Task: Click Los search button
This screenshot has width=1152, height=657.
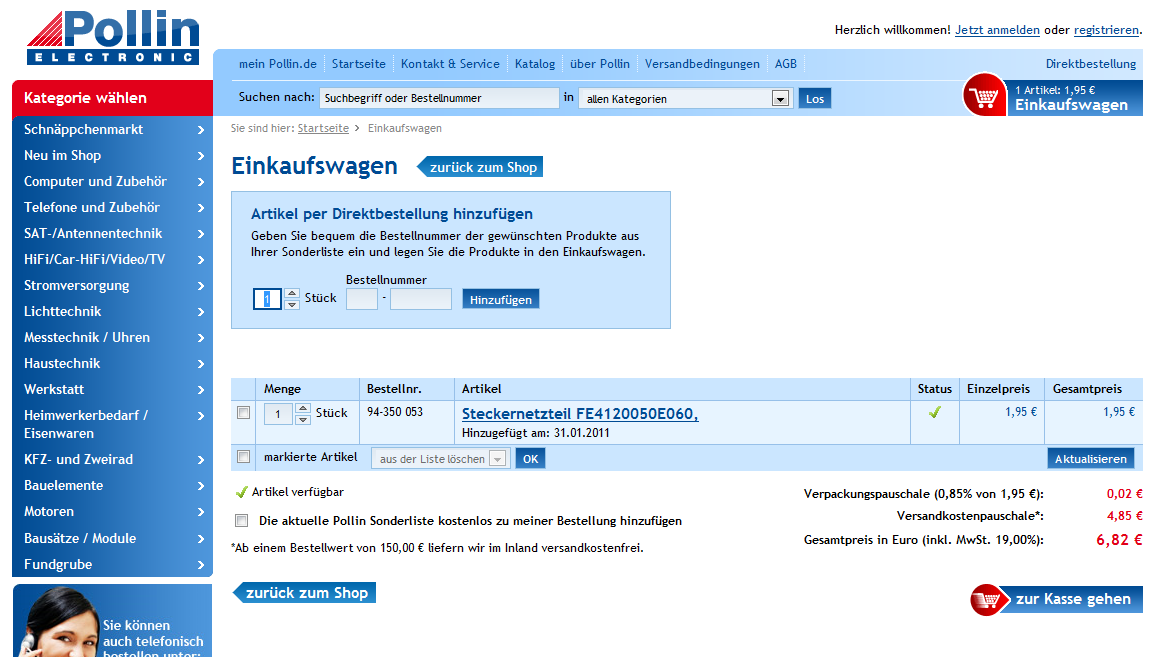Action: pos(815,98)
